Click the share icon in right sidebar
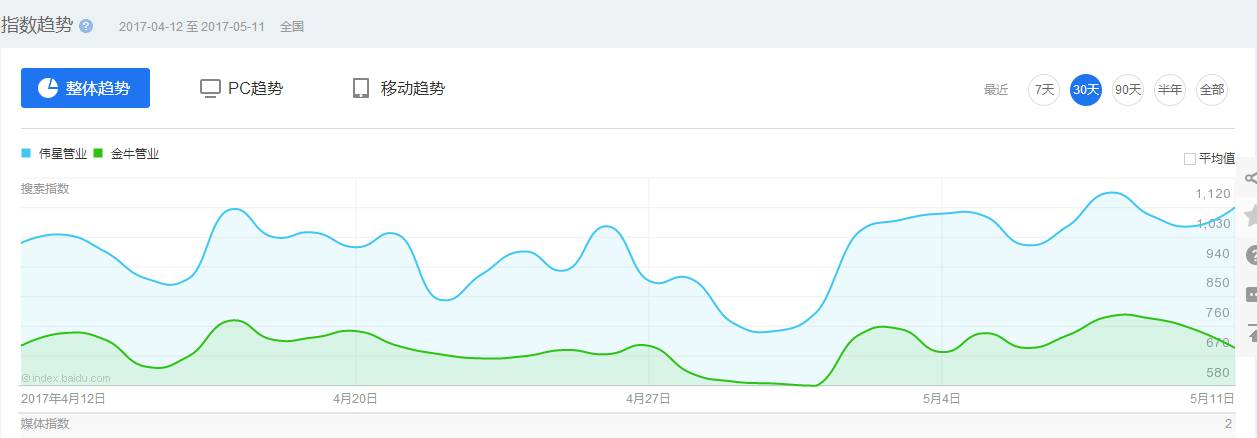 (x=1250, y=178)
